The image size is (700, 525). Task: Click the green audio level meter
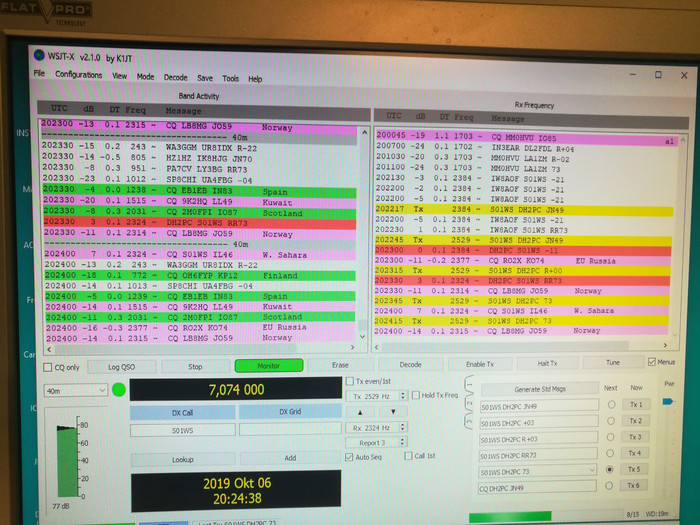pyautogui.click(x=67, y=460)
